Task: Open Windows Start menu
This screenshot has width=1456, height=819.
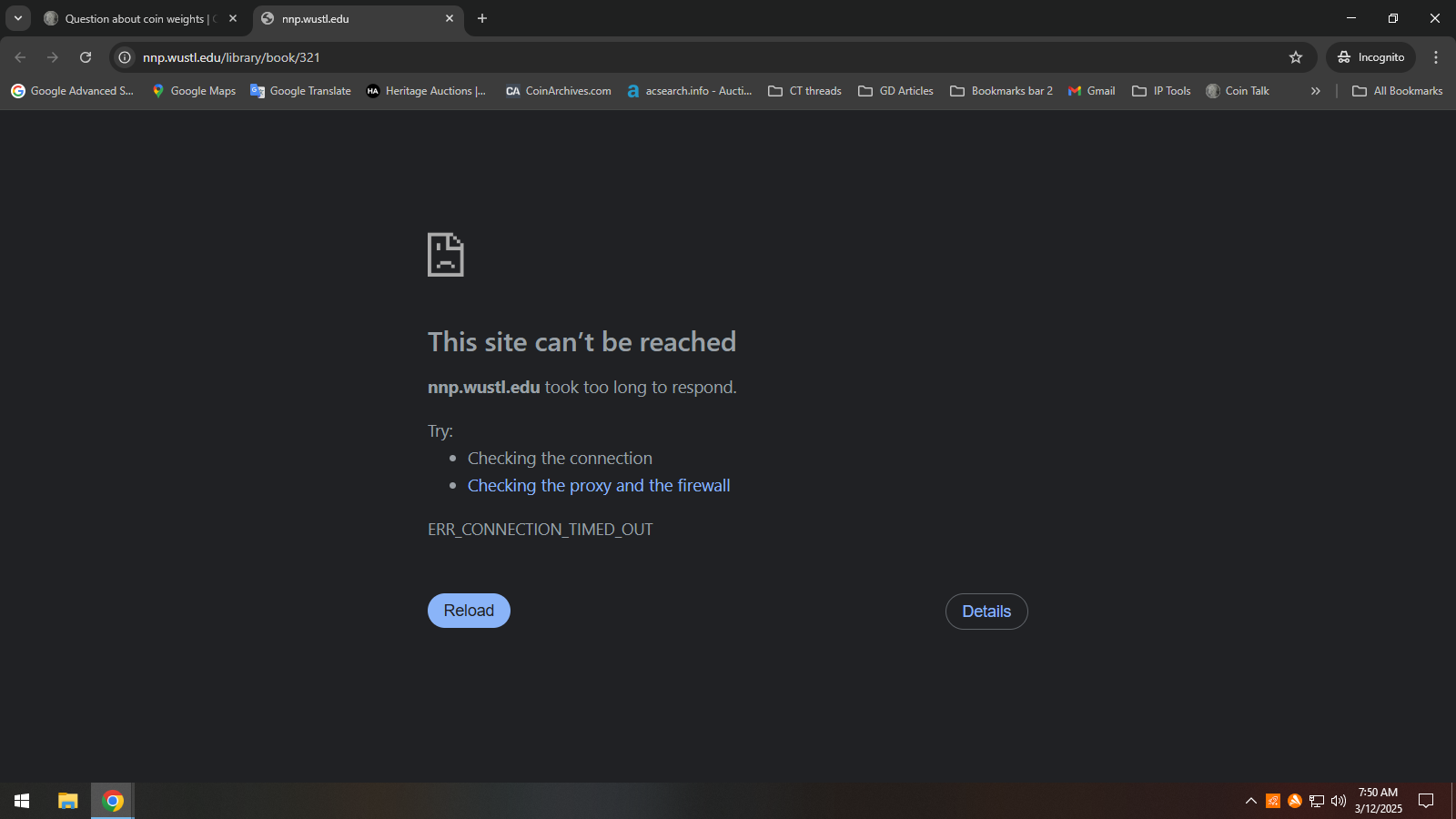Action: point(22,801)
